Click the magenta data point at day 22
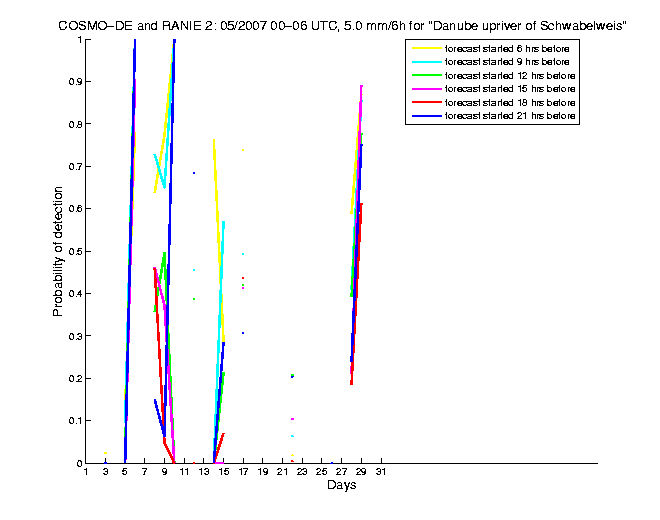Image resolution: width=660 pixels, height=520 pixels. [293, 419]
